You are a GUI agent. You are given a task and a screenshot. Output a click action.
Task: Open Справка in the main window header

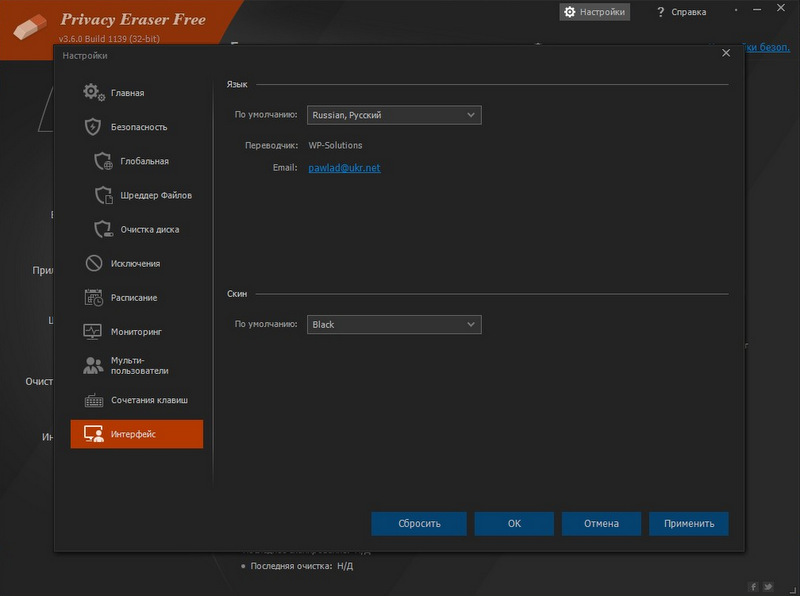pos(681,12)
